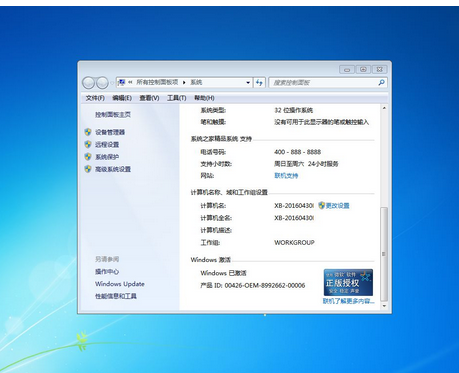459x373 pixels.
Task: Click the scrollbar up arrow
Action: (x=384, y=108)
